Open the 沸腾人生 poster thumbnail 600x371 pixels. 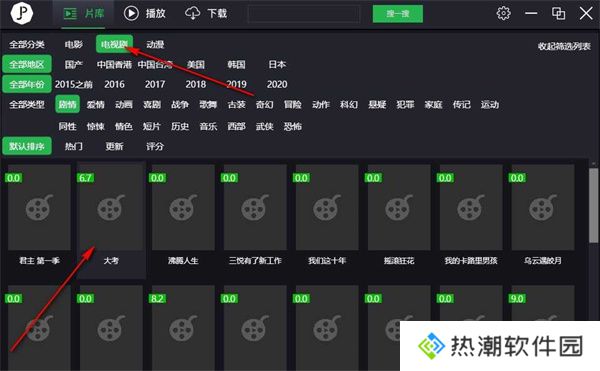click(x=183, y=207)
